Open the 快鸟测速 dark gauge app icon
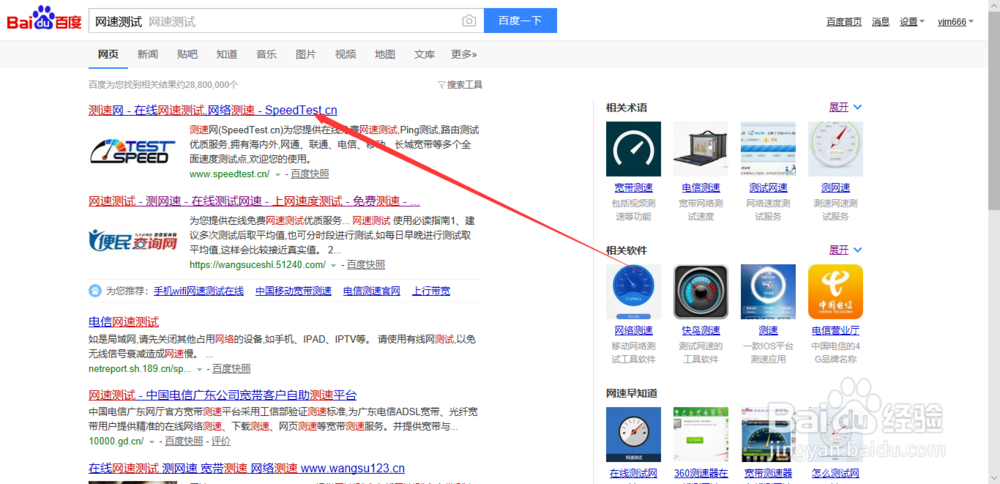Image resolution: width=1000 pixels, height=484 pixels. point(701,291)
